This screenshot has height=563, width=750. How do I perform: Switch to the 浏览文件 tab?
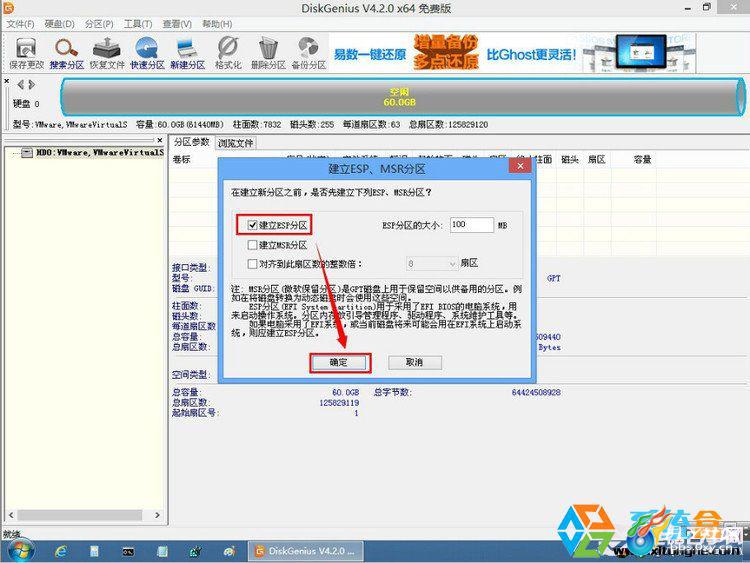pos(236,143)
